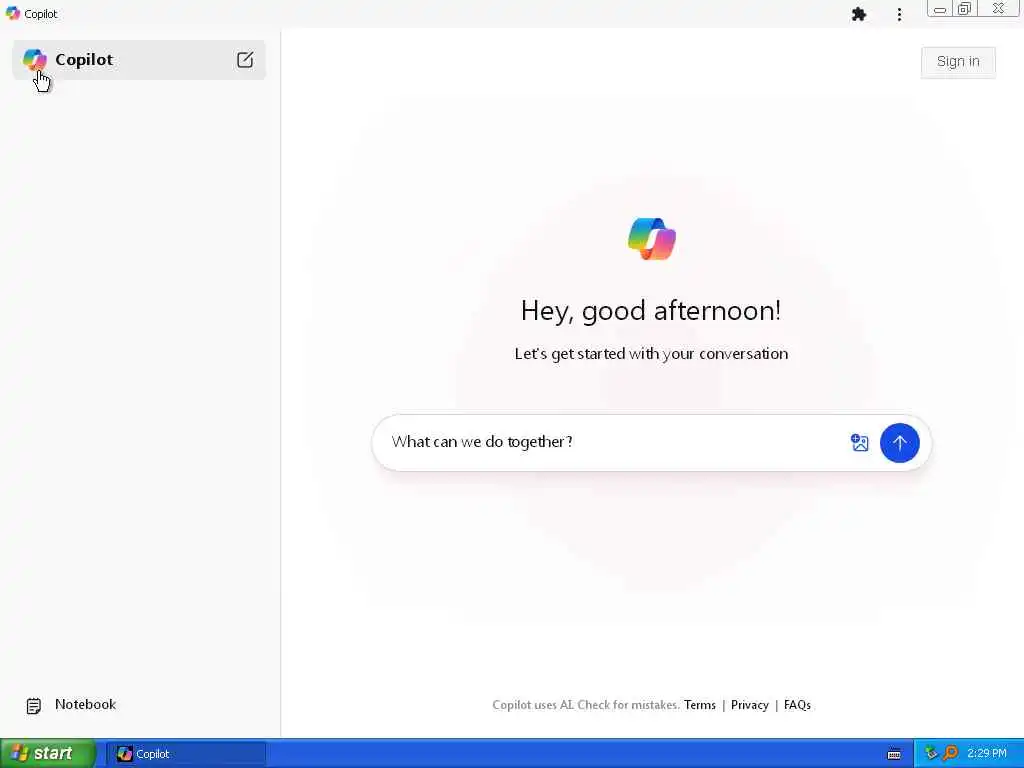The image size is (1024, 768).
Task: Click 'Copilot uses AI. Check for mistakes.' text
Action: click(x=586, y=705)
